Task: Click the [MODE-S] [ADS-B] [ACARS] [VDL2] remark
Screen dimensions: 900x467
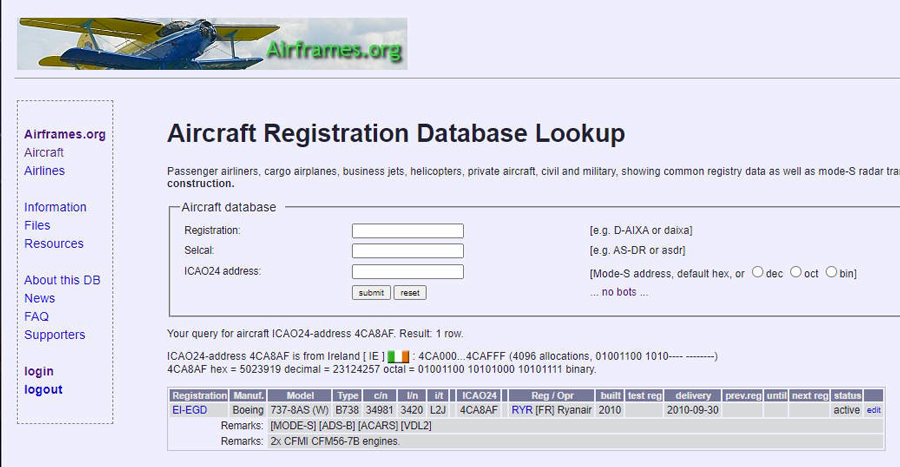Action: (x=351, y=426)
